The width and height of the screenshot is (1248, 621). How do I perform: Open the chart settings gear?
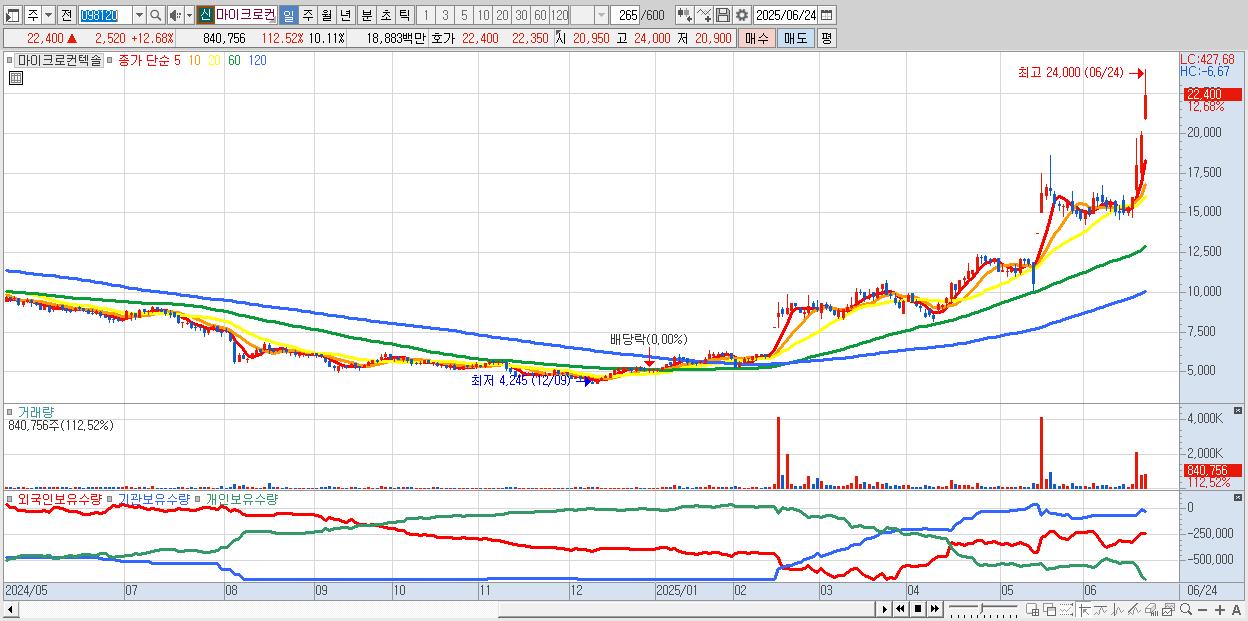742,15
